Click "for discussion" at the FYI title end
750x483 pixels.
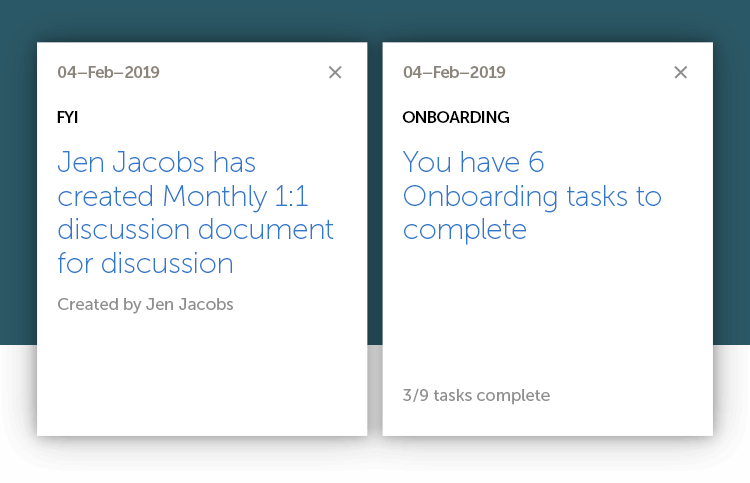tap(145, 263)
